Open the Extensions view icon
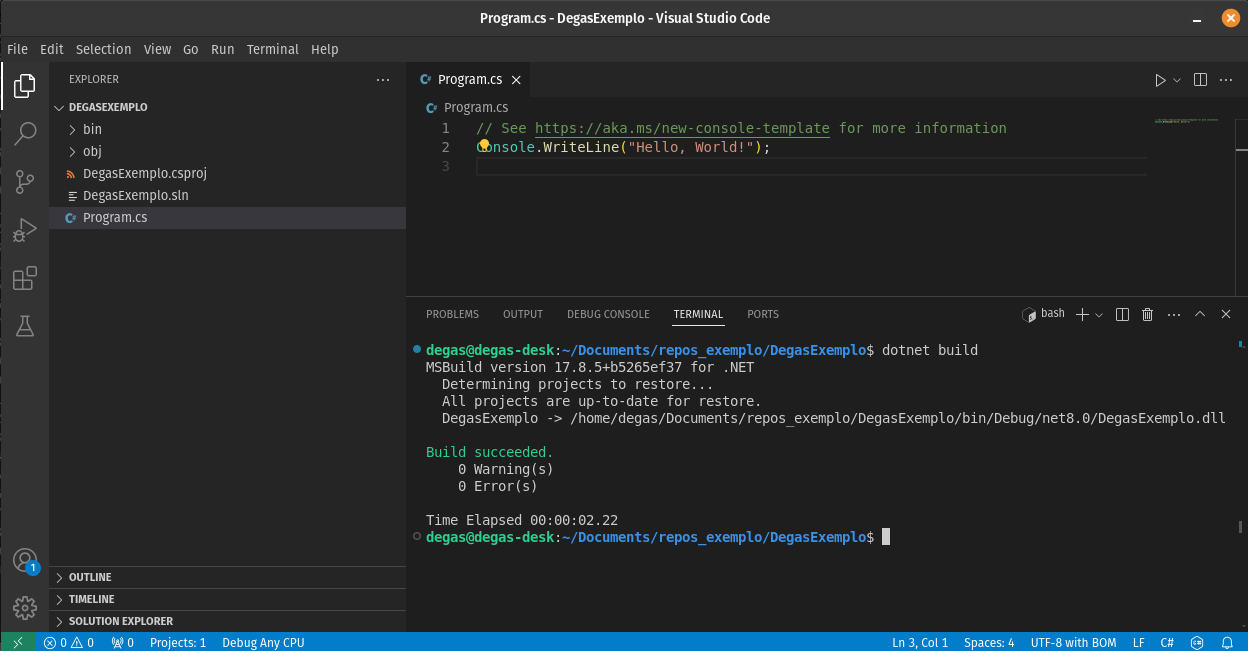This screenshot has width=1248, height=651. 25,278
